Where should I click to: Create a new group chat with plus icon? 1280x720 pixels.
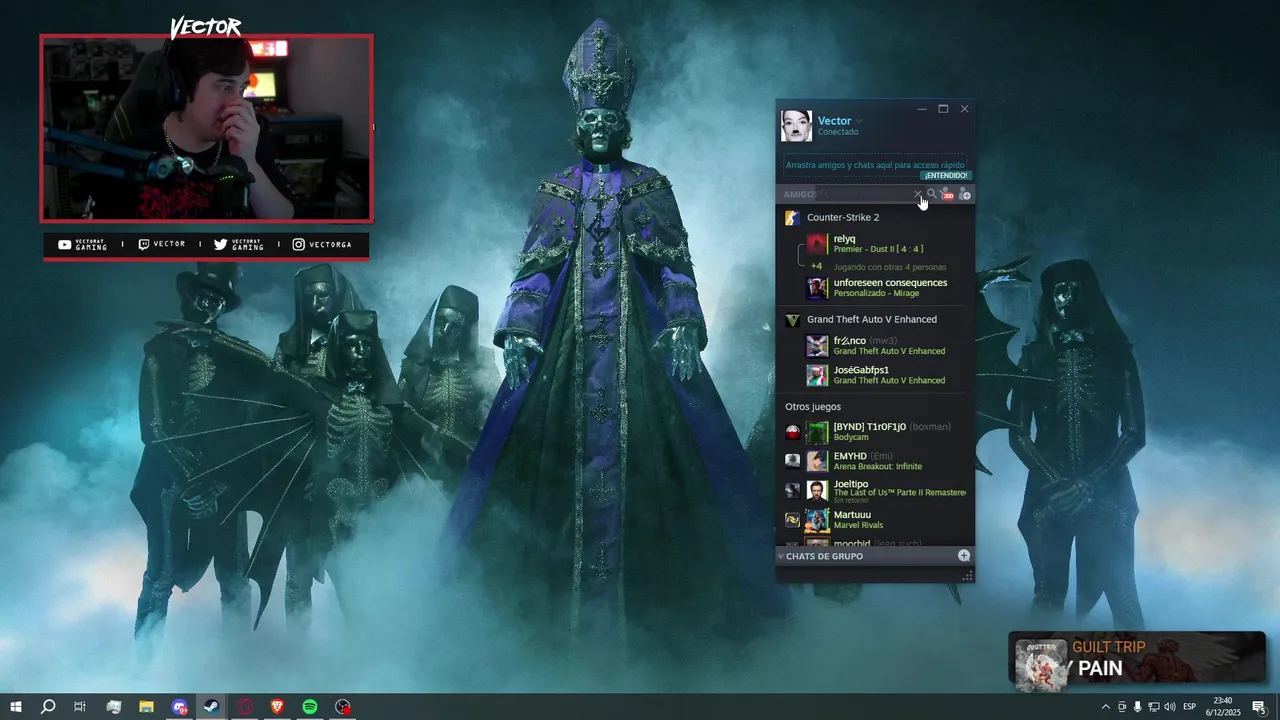(964, 555)
